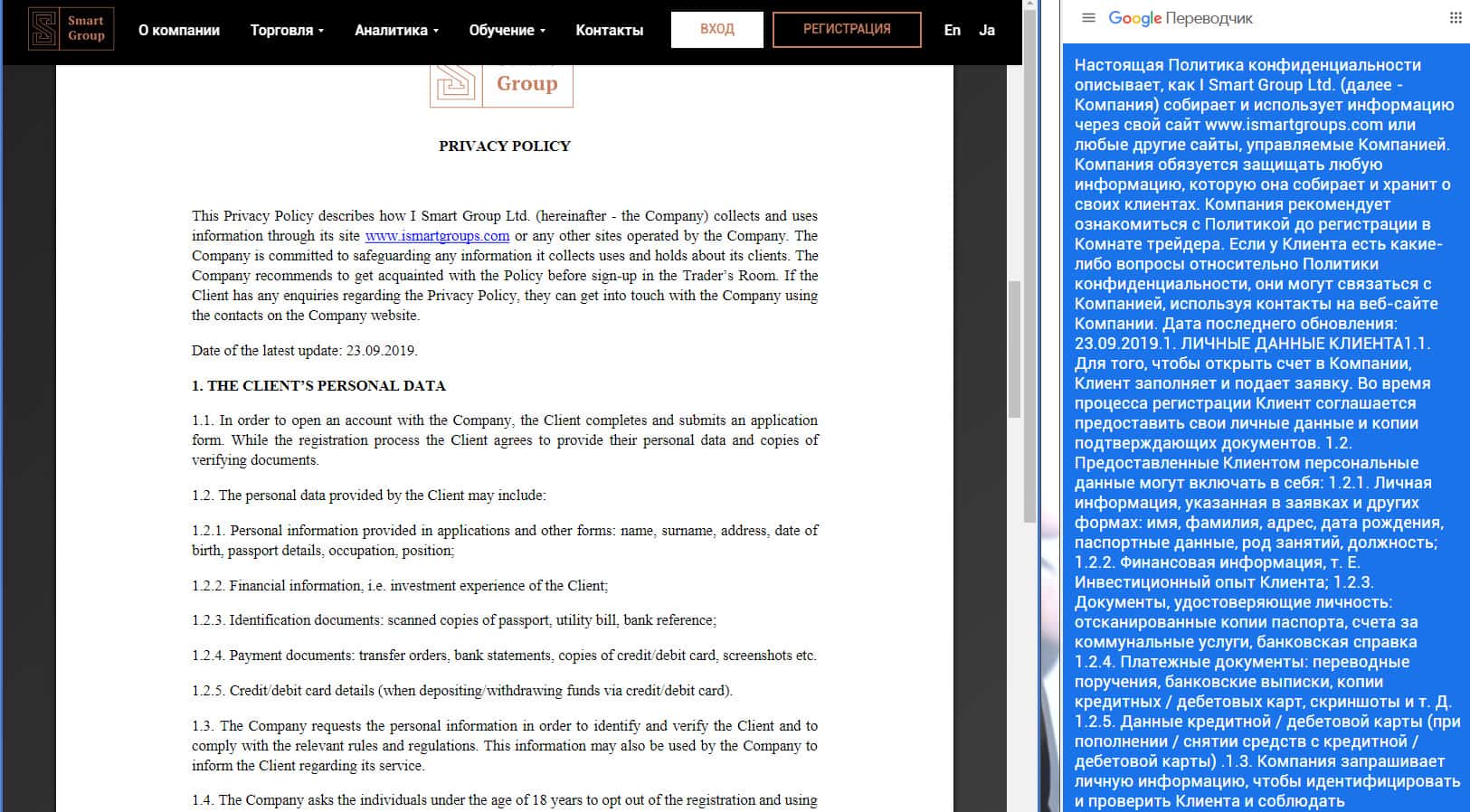Click the PRIVACY POLICY heading
This screenshot has height=812, width=1470.
pyautogui.click(x=504, y=146)
